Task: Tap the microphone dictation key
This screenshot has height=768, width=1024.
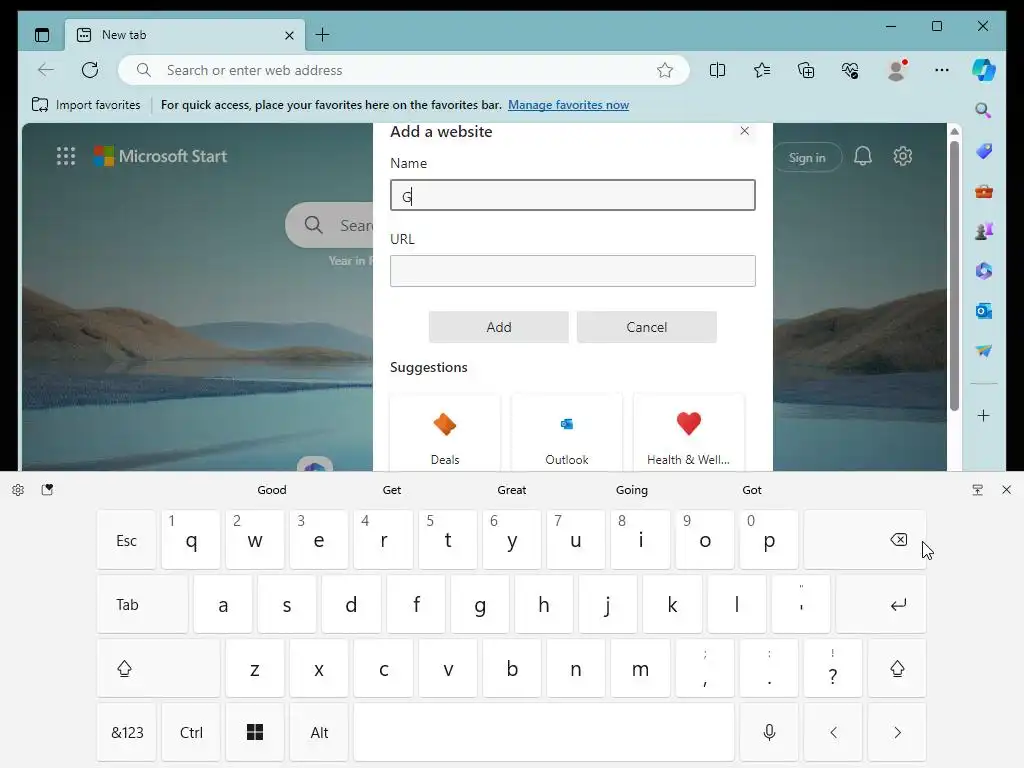Action: pyautogui.click(x=769, y=732)
